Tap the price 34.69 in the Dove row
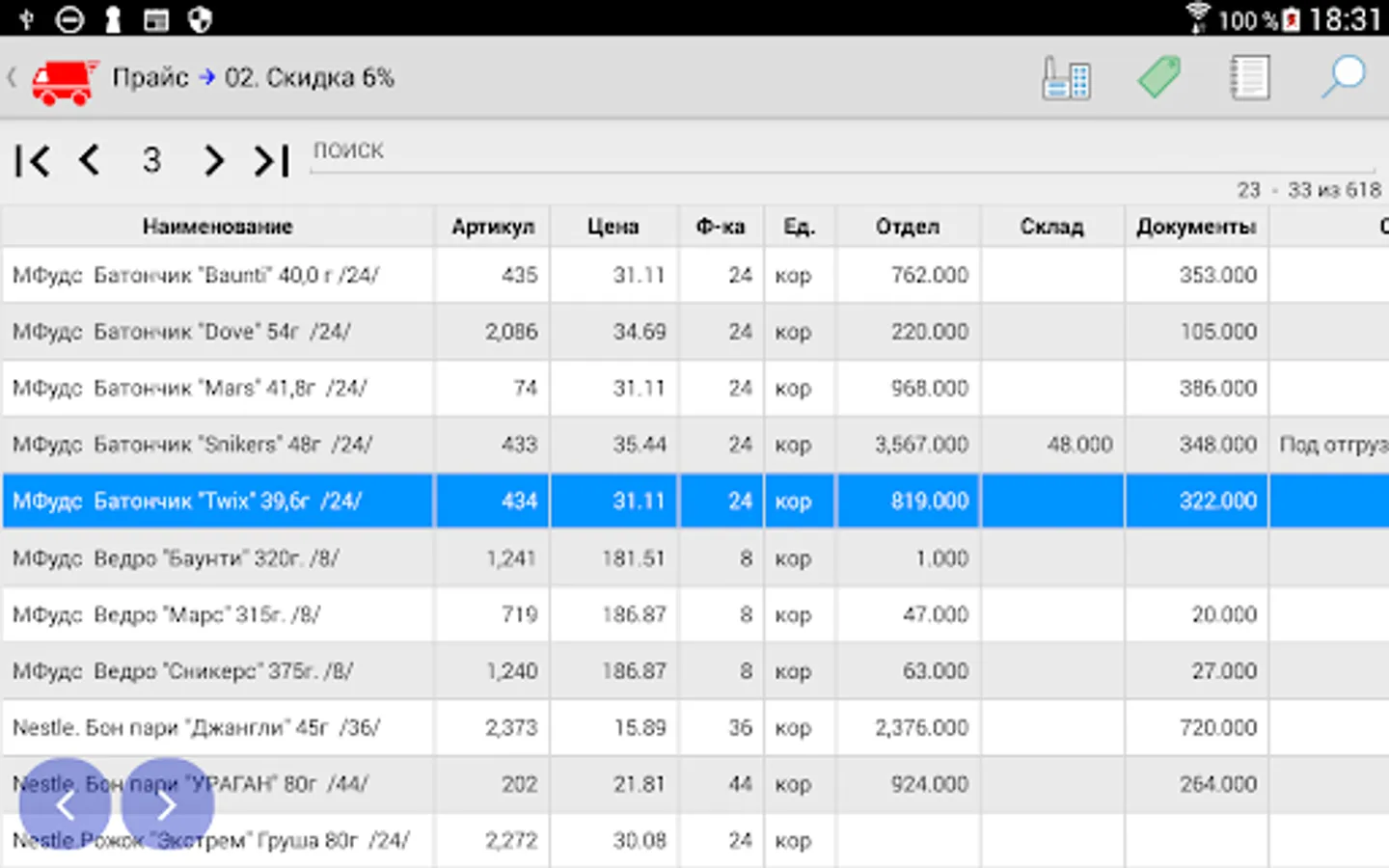 [640, 332]
